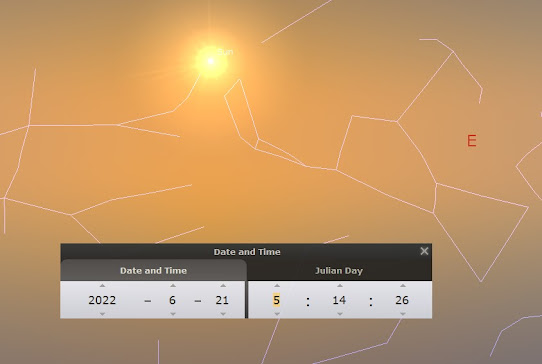Increase the hour value with up arrow

point(277,286)
